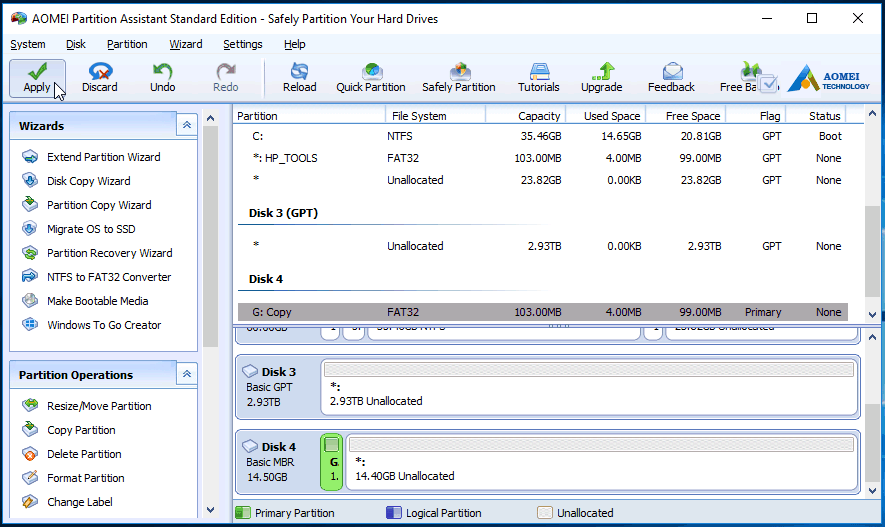This screenshot has width=885, height=527.
Task: Open Quick Partition tool
Action: click(x=371, y=78)
